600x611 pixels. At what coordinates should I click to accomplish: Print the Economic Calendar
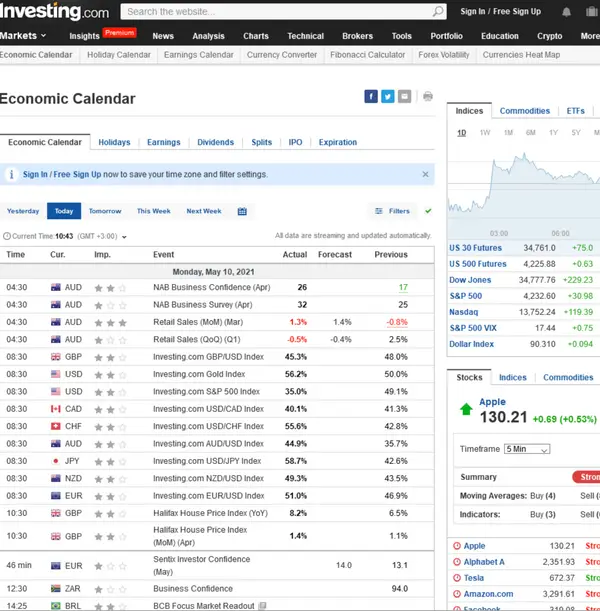428,96
